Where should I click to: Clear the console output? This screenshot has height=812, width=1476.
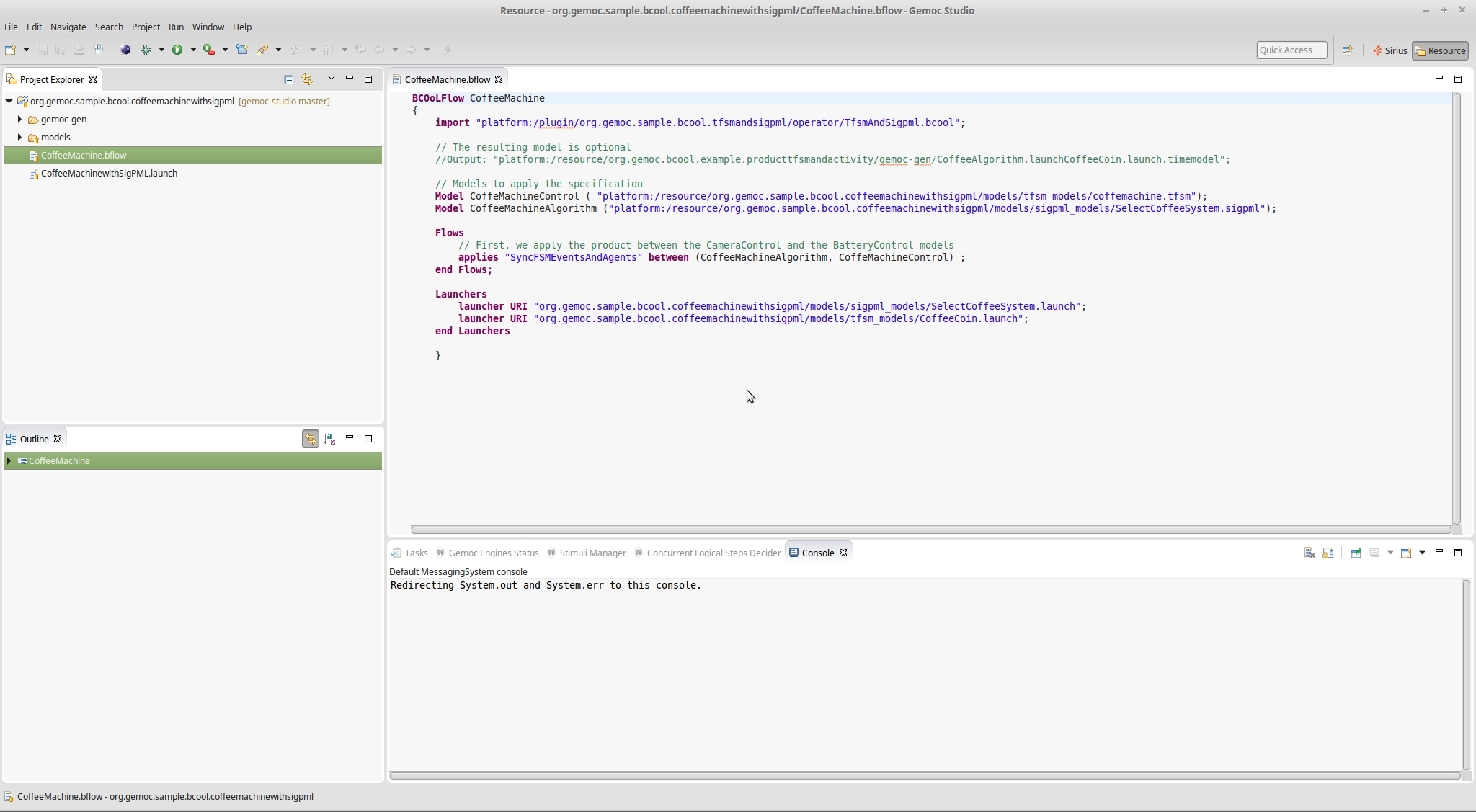coord(1309,553)
